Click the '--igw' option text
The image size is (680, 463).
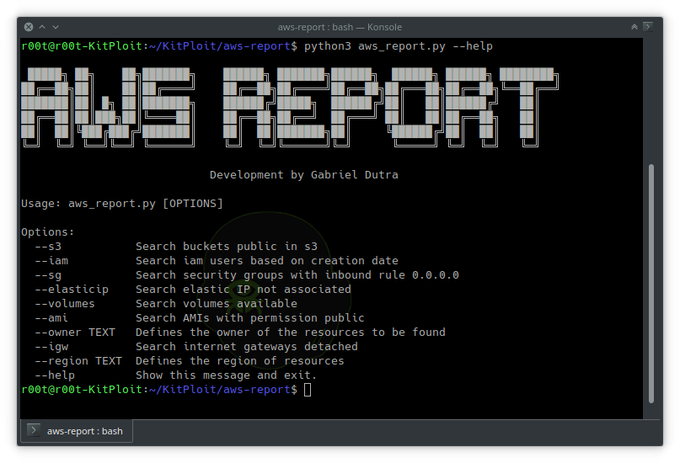52,347
